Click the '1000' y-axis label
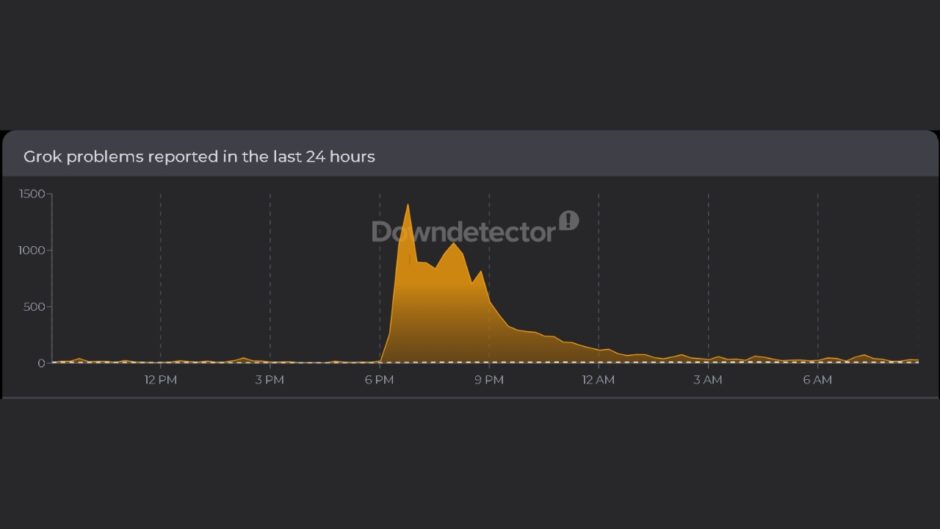This screenshot has height=529, width=940. pos(32,250)
